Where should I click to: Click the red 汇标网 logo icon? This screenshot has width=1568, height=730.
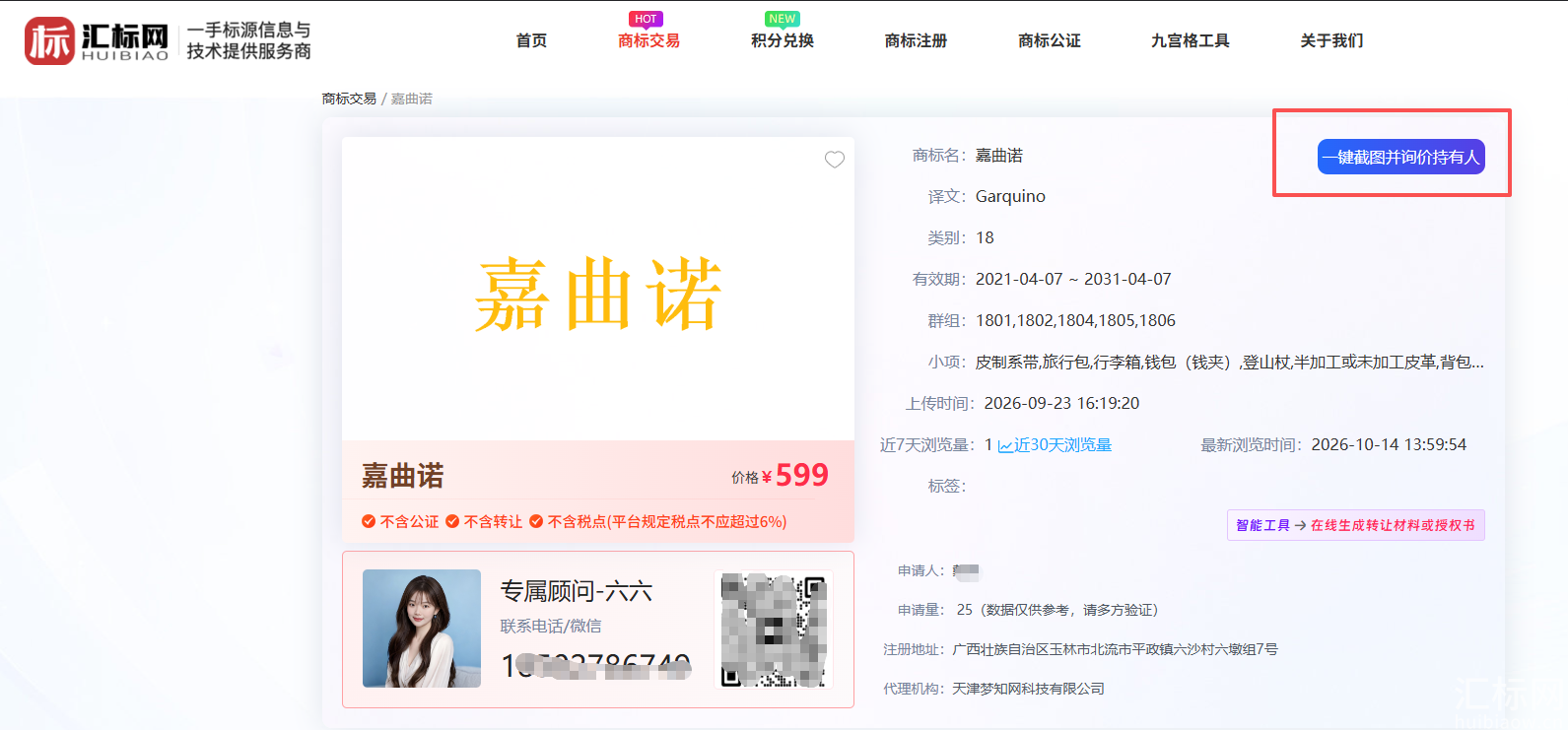pyautogui.click(x=49, y=40)
